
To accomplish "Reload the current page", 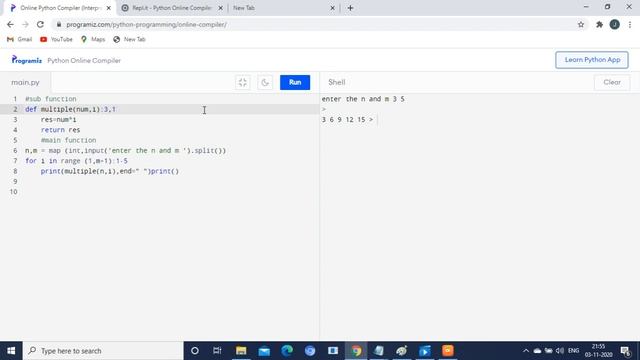I will (40, 24).
